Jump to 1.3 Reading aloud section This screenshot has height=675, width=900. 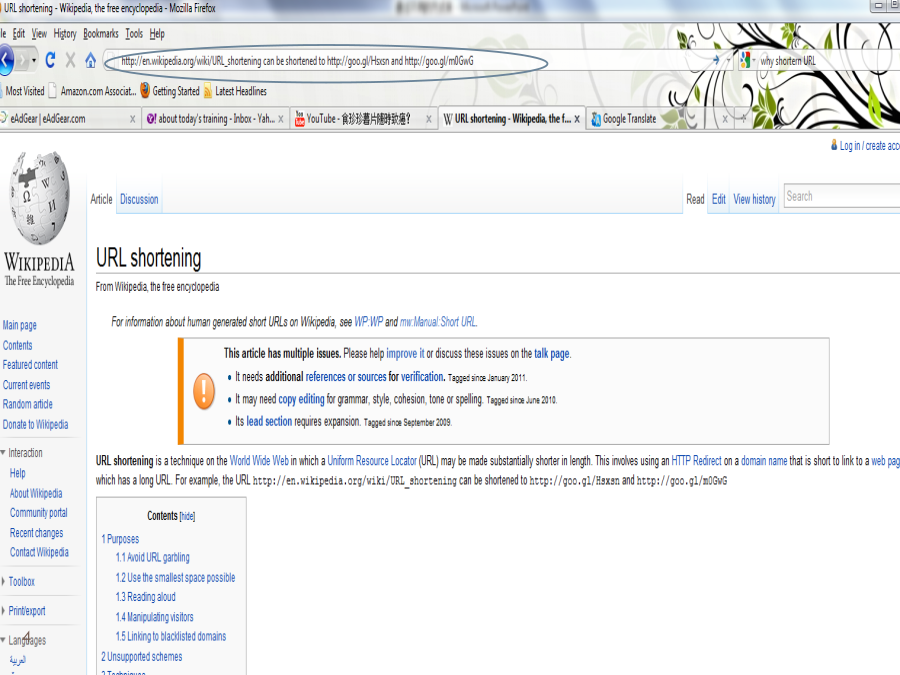tap(146, 597)
